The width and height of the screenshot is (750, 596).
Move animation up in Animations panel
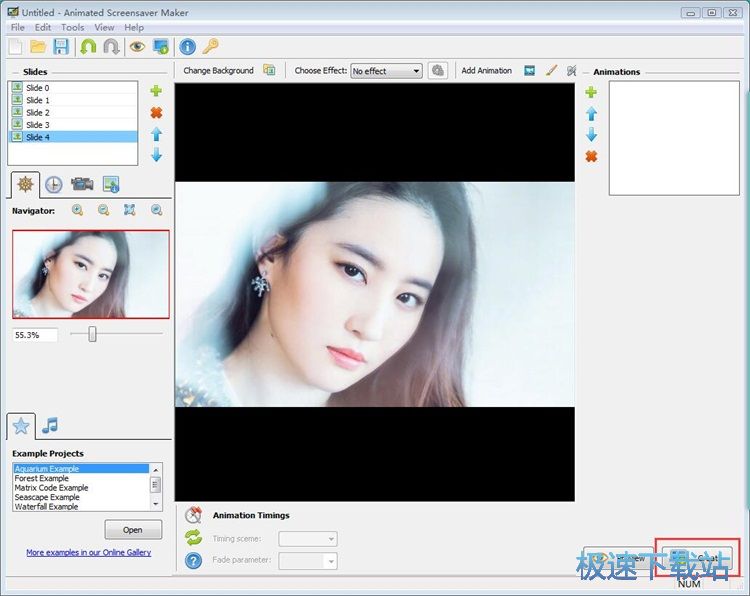coord(592,114)
